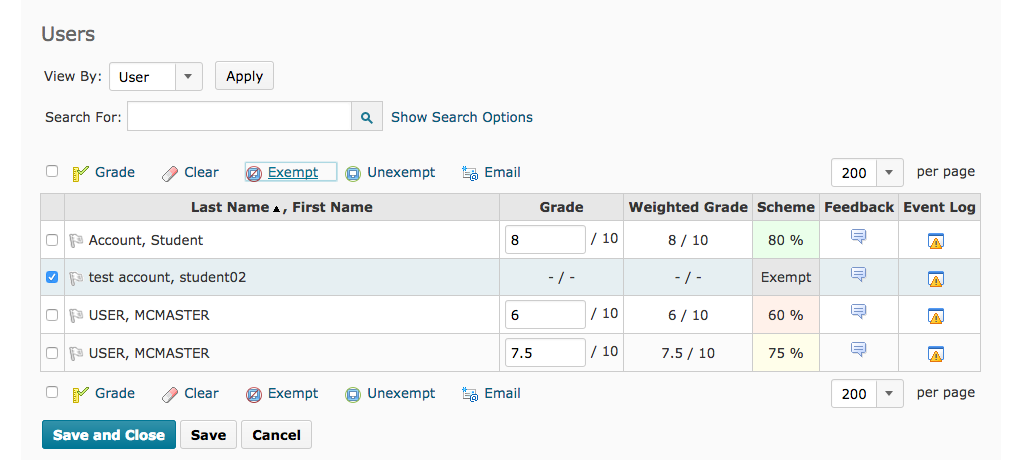The image size is (1028, 460).
Task: Open the Show Search Options link
Action: pos(462,117)
